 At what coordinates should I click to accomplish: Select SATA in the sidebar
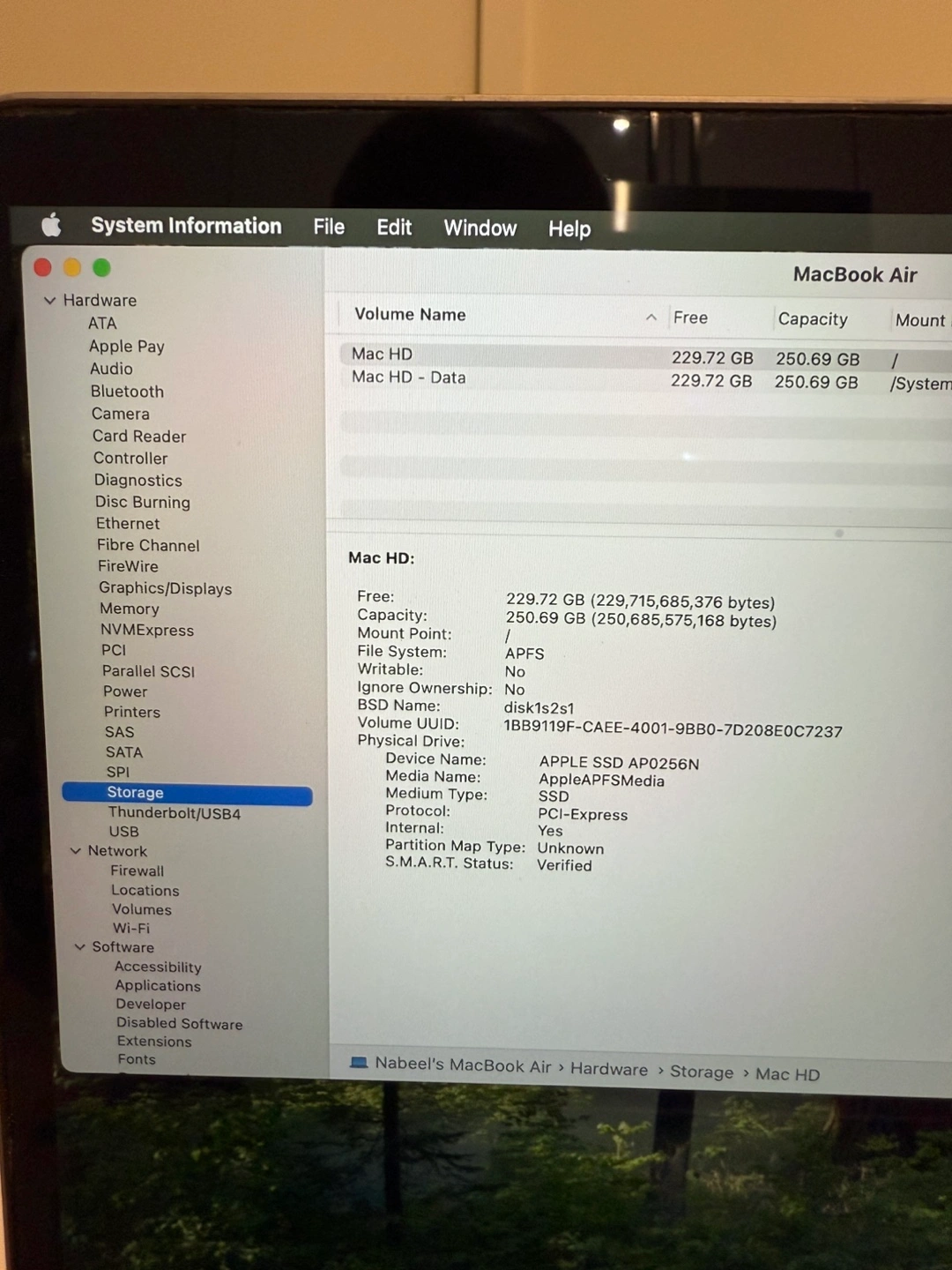point(124,752)
